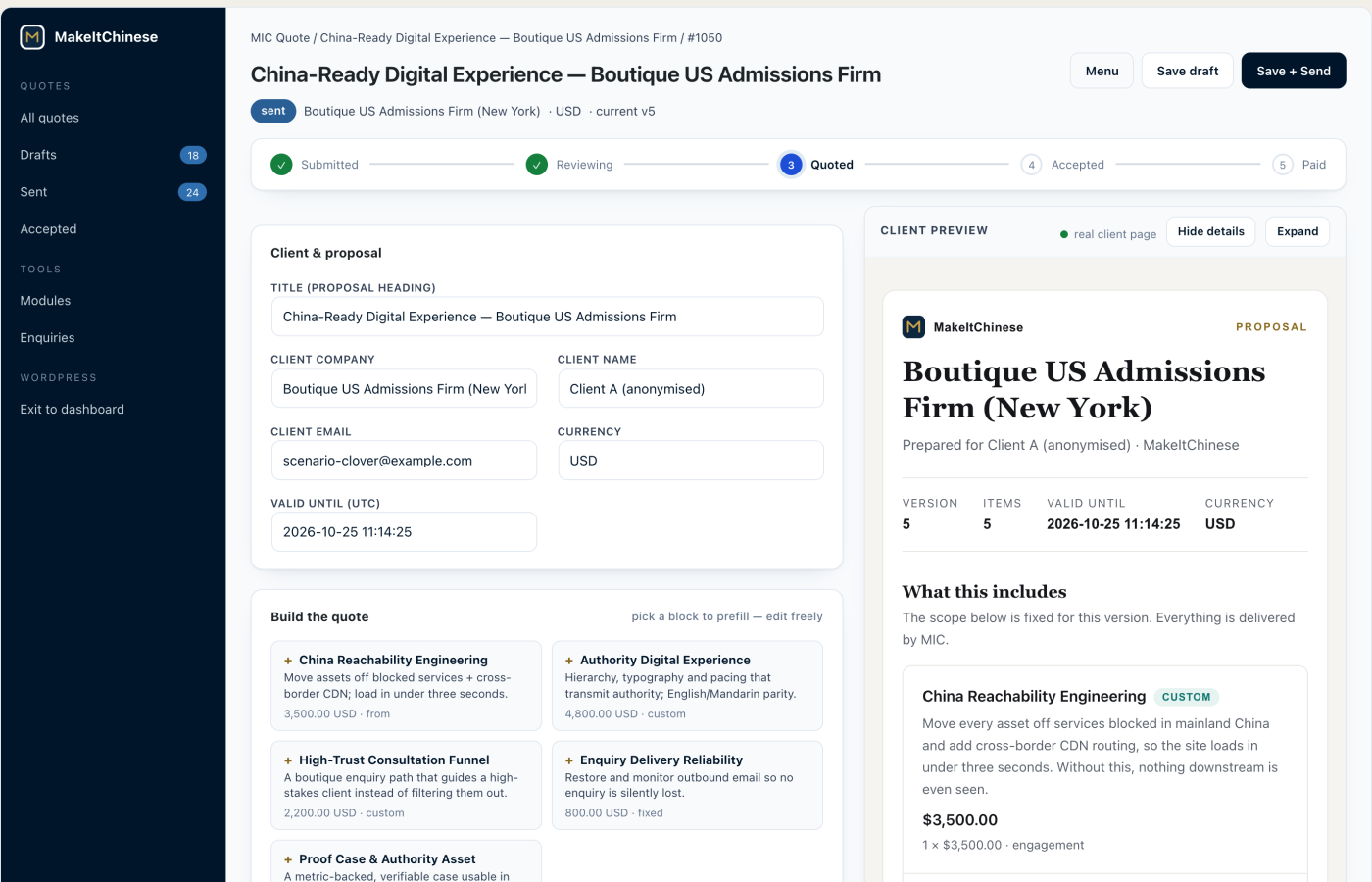Image resolution: width=1372 pixels, height=882 pixels.
Task: Click the MakeItChinese logo in client preview
Action: pyautogui.click(x=913, y=327)
